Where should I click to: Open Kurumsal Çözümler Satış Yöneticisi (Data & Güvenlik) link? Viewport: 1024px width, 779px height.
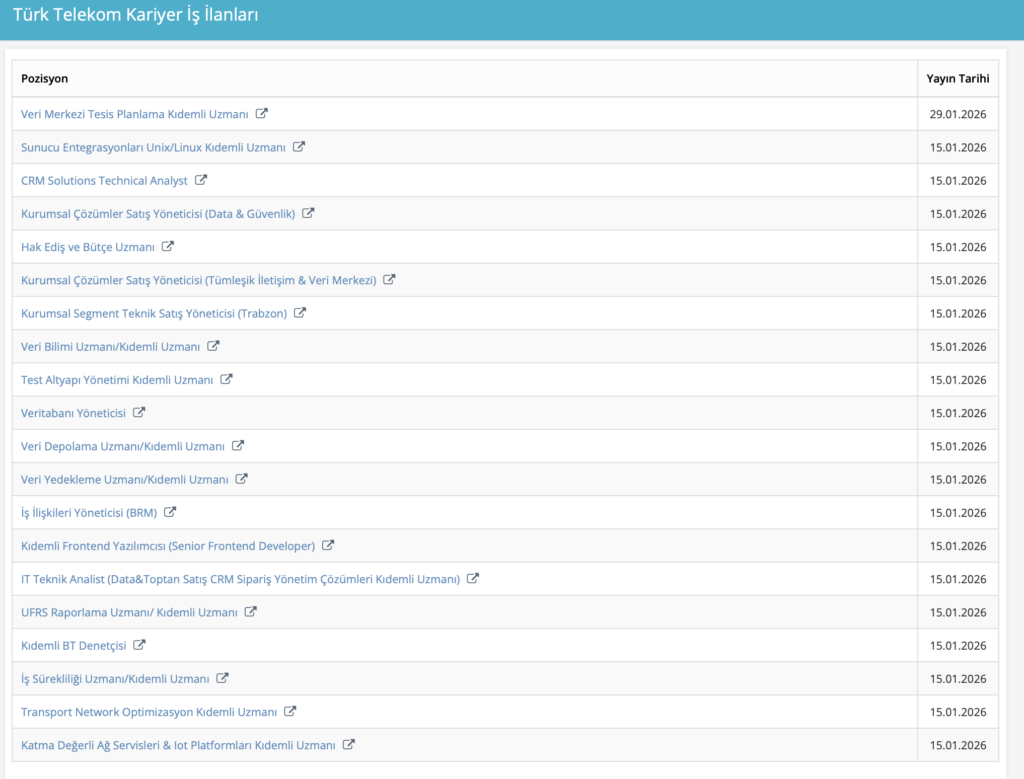(158, 214)
